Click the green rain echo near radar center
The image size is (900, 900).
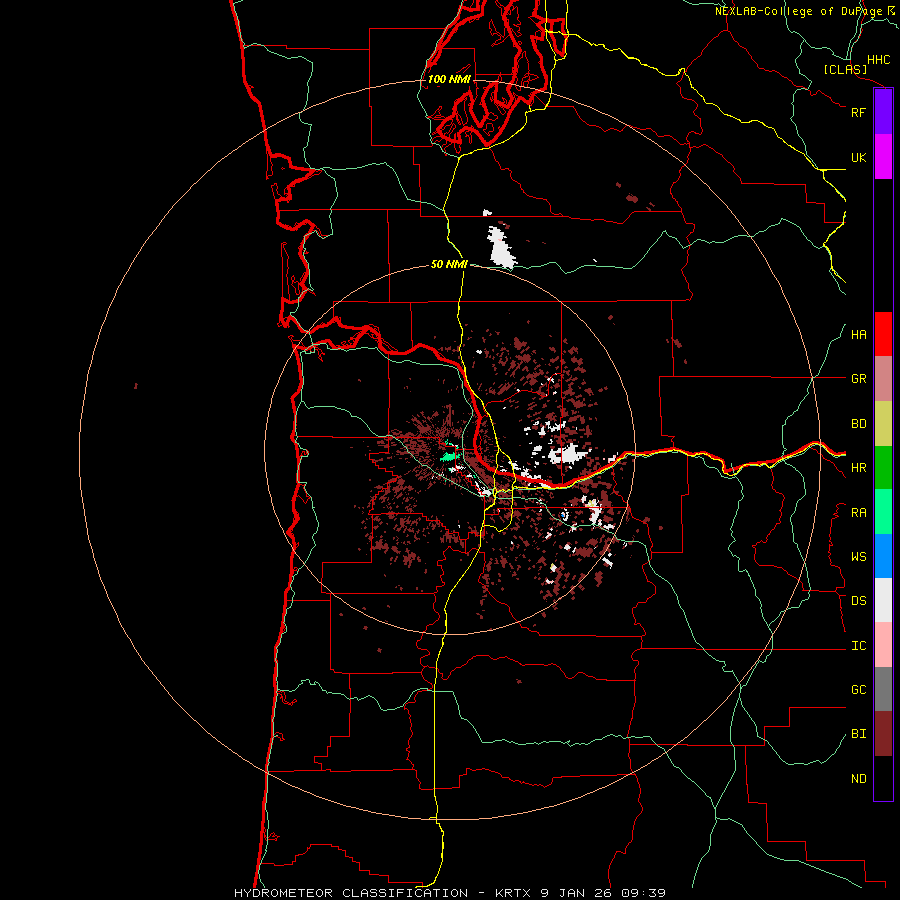[448, 456]
